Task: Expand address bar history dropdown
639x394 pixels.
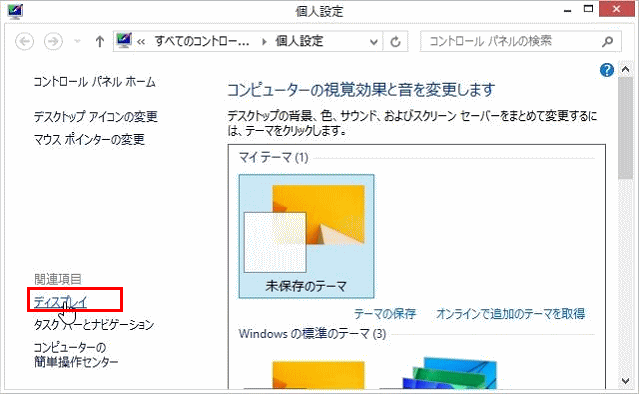Action: (373, 42)
